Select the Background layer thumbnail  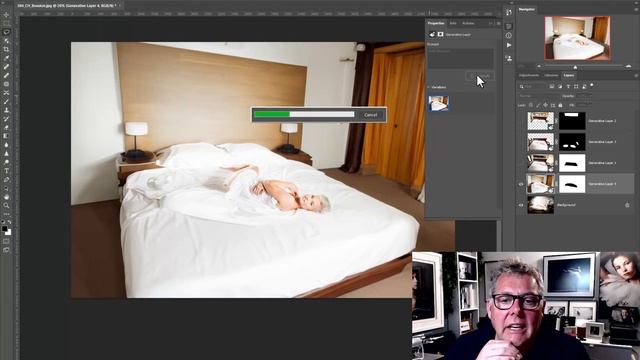point(540,205)
